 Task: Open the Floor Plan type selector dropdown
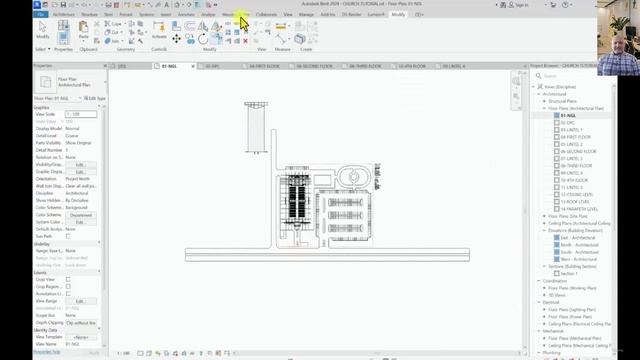105,82
